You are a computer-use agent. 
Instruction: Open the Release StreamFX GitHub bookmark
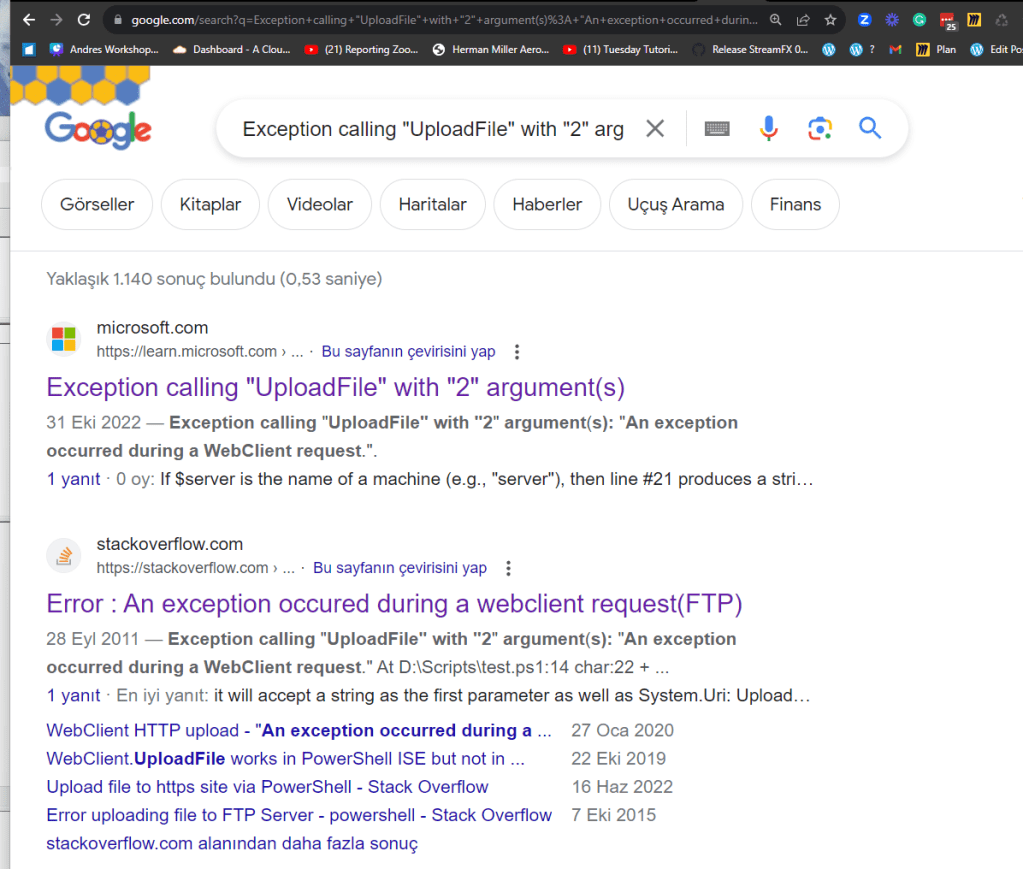[750, 50]
